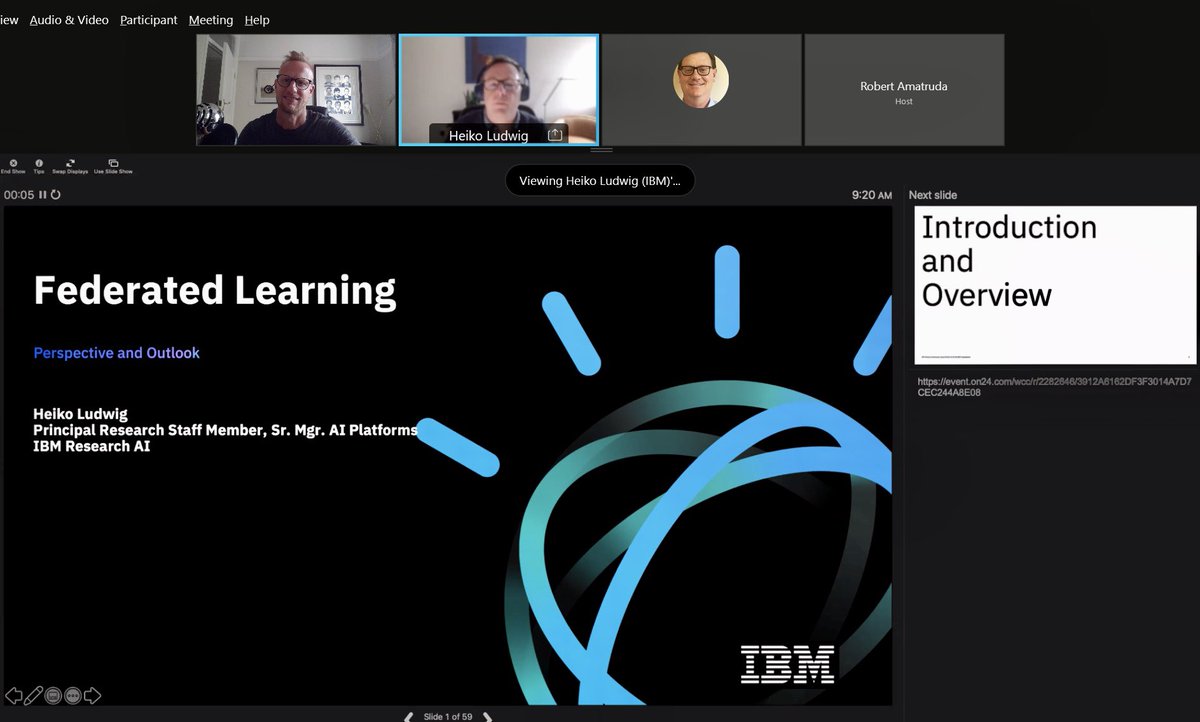This screenshot has width=1200, height=722.
Task: Click the avatar participant tile with glasses
Action: tap(701, 90)
